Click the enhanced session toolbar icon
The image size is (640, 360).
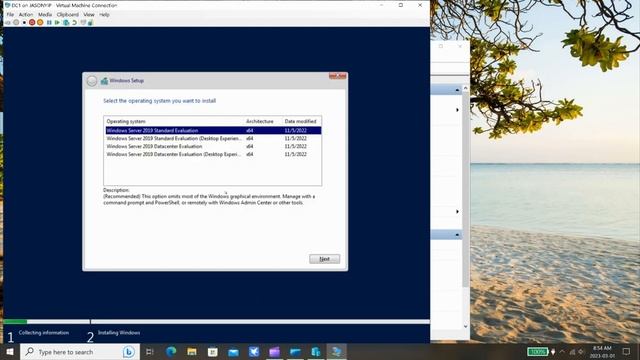83,22
